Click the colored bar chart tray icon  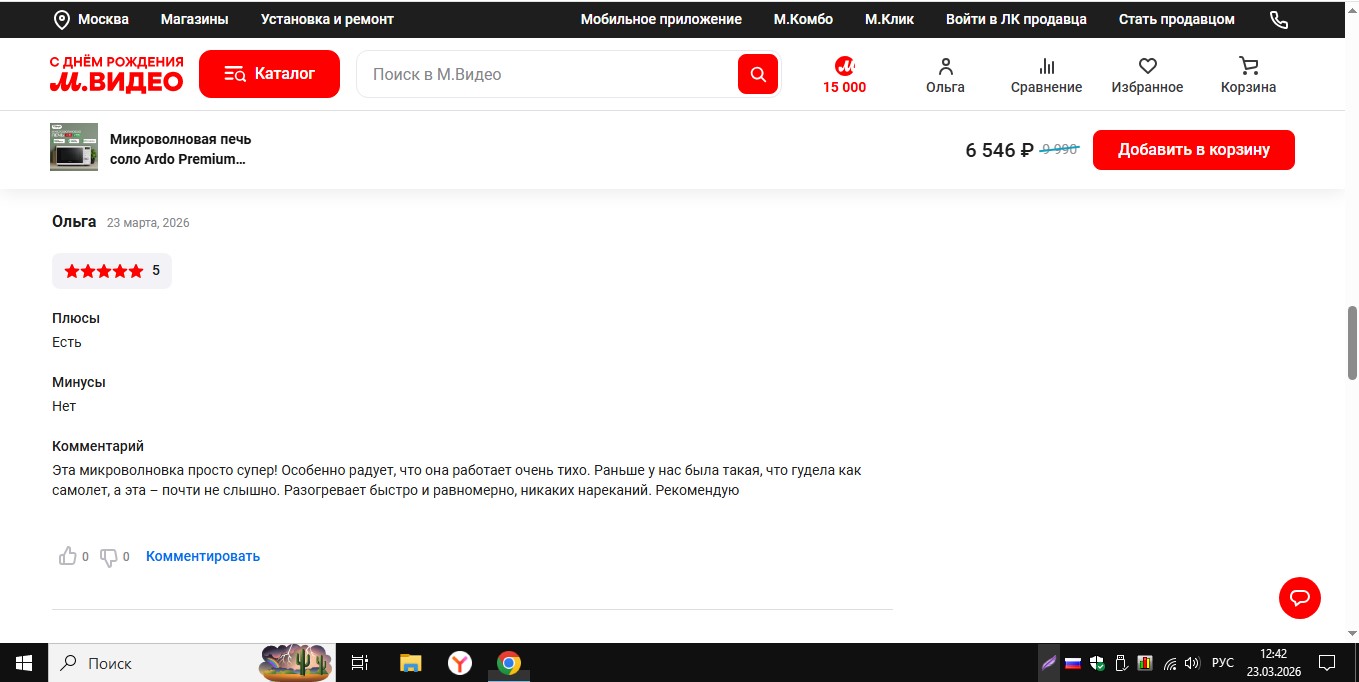tap(1145, 663)
